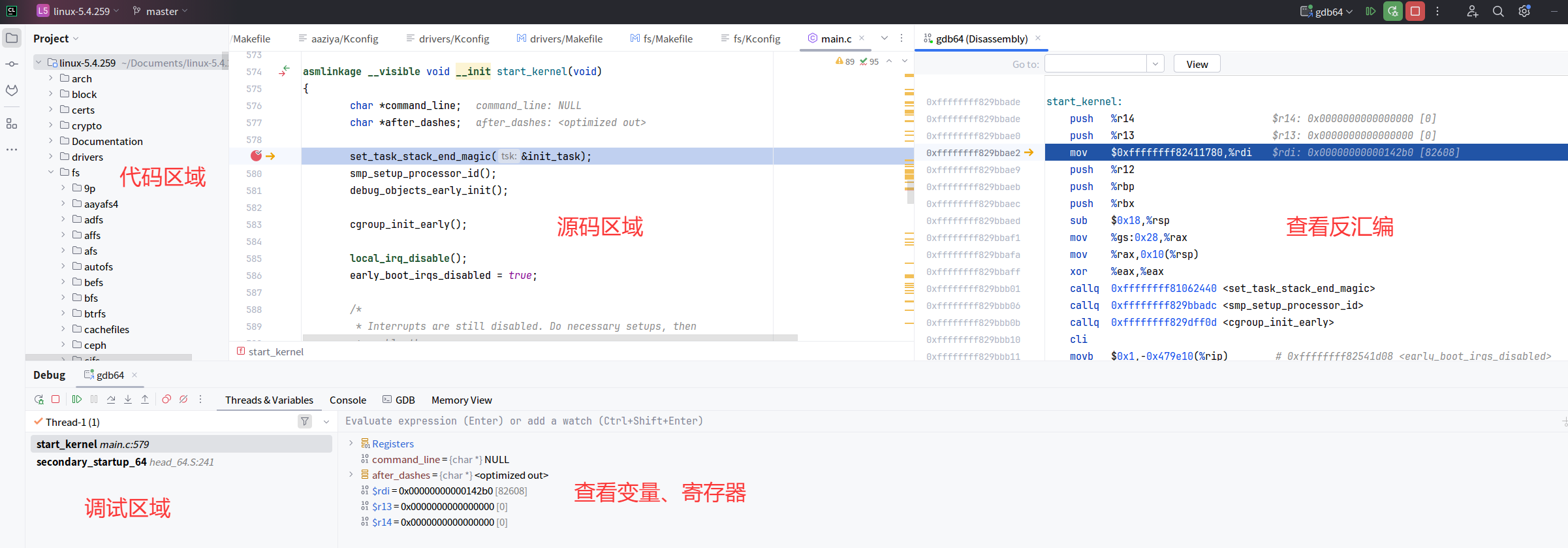This screenshot has height=548, width=1568.
Task: Switch to the aaziya/Kconfig tab
Action: (339, 39)
